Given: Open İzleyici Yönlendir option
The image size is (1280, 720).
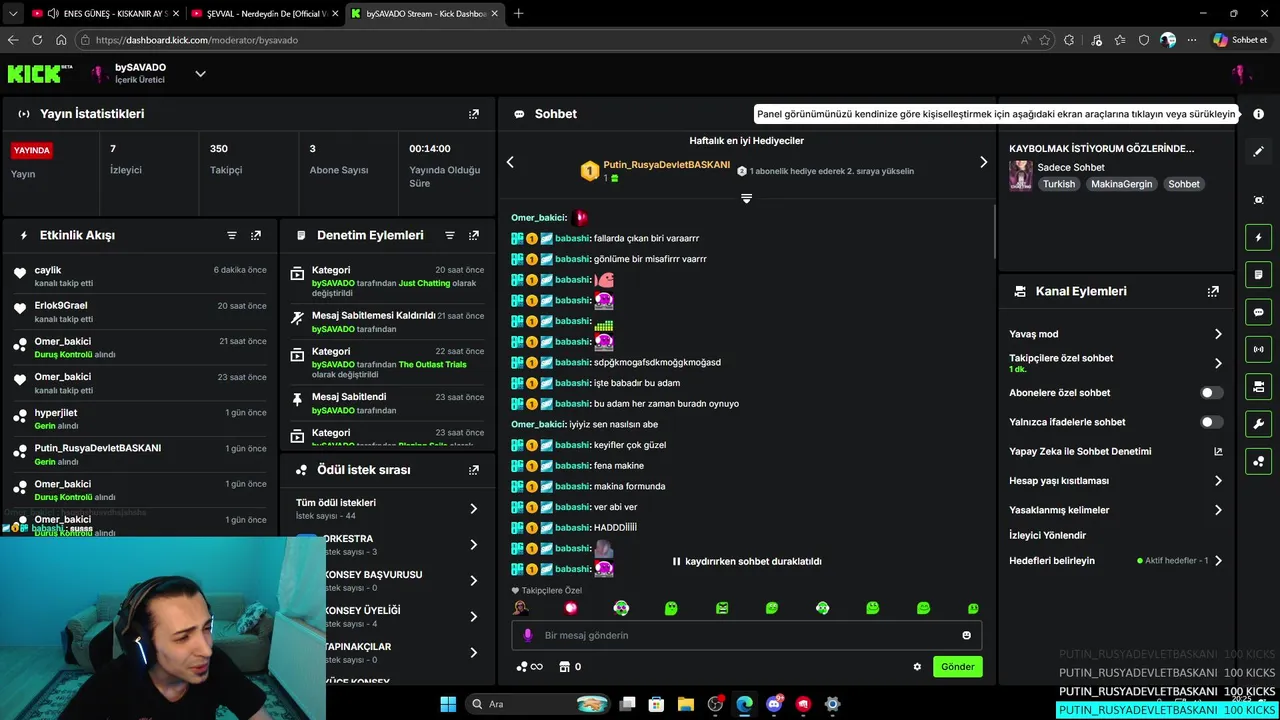Looking at the screenshot, I should (1047, 536).
